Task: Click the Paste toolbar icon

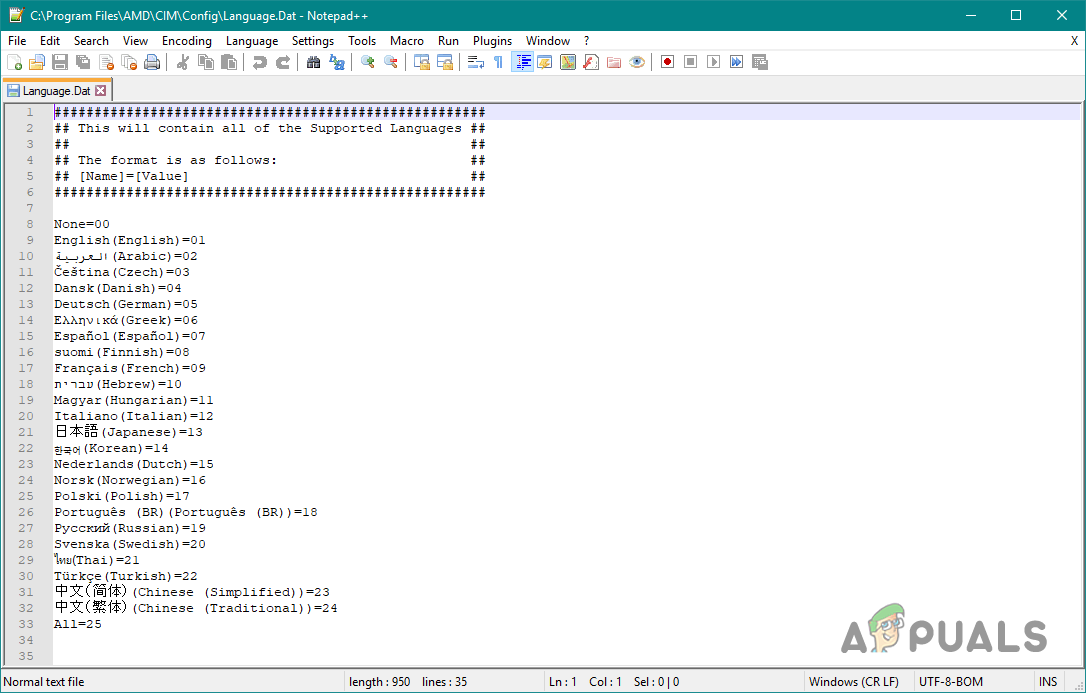Action: click(x=229, y=62)
